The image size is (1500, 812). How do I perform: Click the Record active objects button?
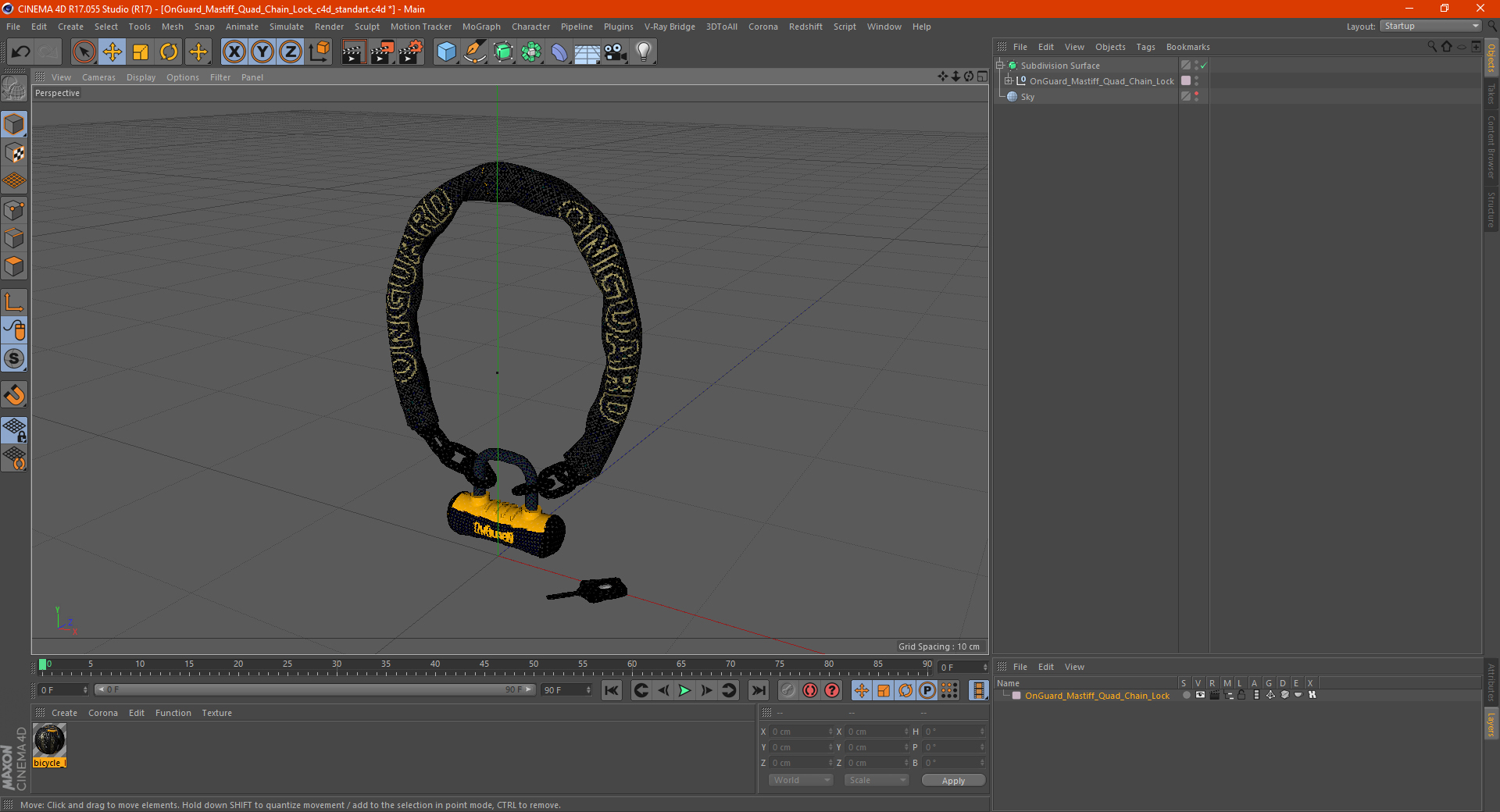(x=787, y=690)
